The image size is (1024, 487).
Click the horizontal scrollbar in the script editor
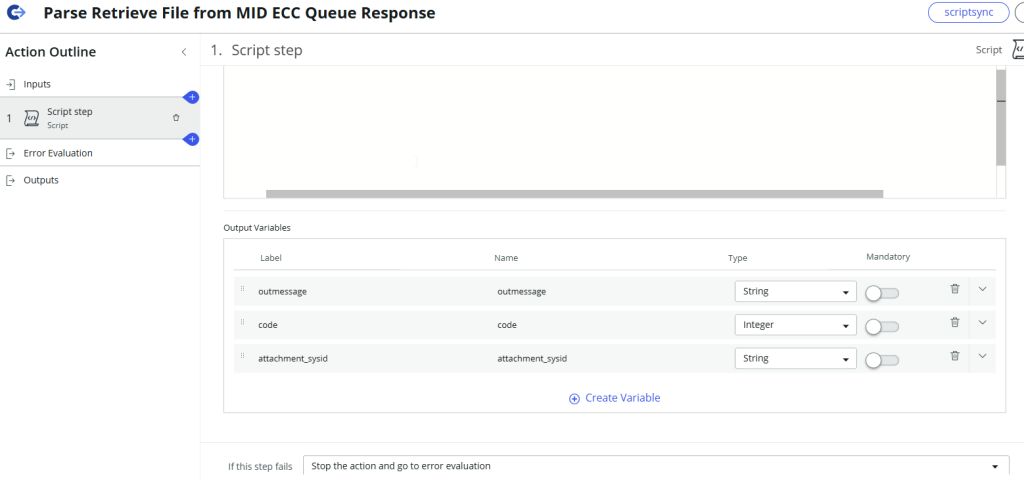[x=574, y=194]
